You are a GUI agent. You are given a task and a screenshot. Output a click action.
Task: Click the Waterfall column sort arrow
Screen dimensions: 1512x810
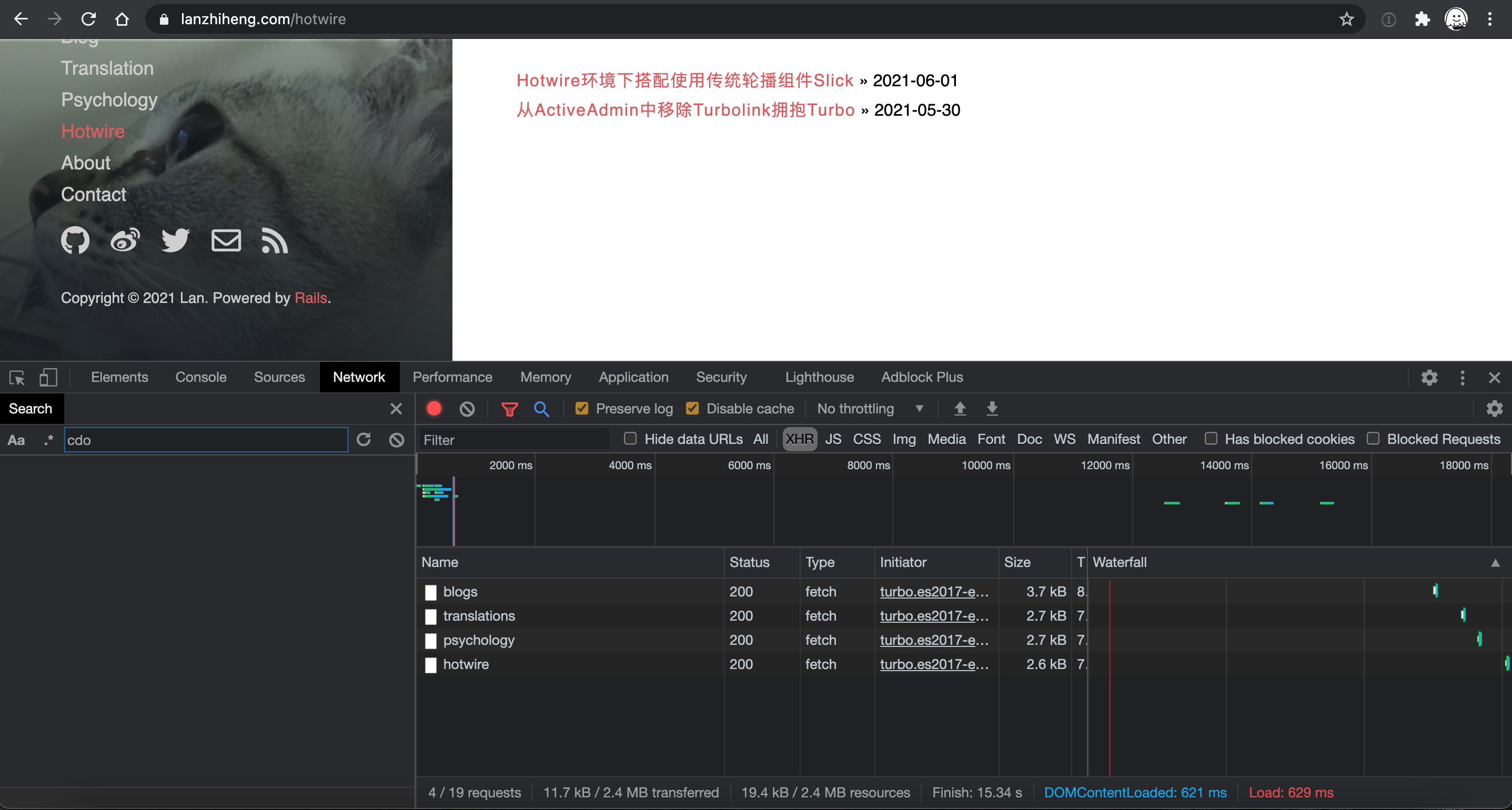click(1495, 563)
